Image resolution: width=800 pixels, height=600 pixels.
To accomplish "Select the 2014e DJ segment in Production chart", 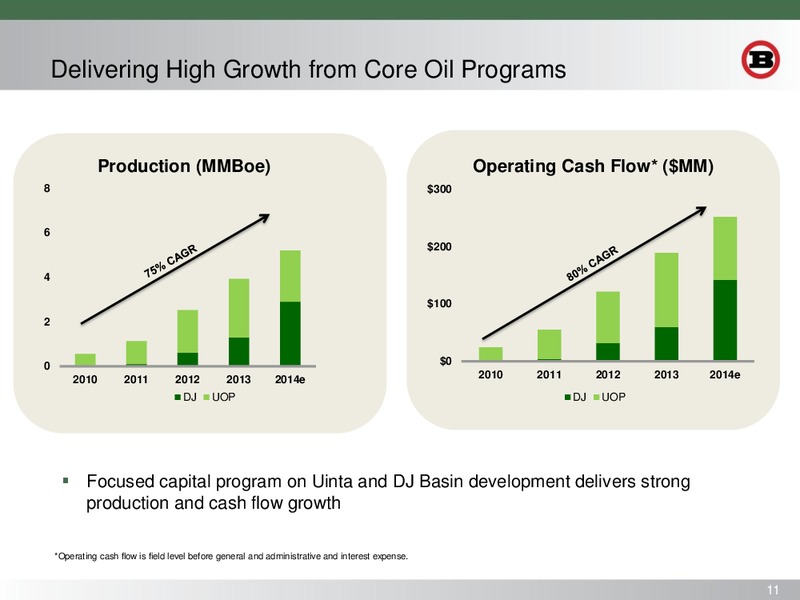I will (x=290, y=334).
